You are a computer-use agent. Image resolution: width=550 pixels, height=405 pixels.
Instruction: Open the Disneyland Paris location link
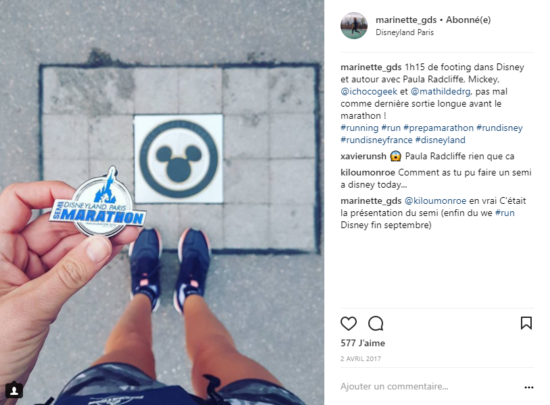pyautogui.click(x=404, y=32)
